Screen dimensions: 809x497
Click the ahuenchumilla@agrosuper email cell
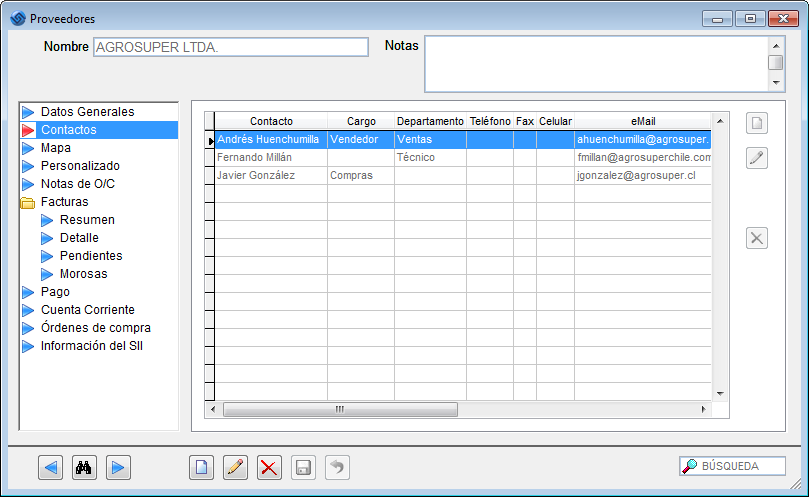[x=643, y=139]
